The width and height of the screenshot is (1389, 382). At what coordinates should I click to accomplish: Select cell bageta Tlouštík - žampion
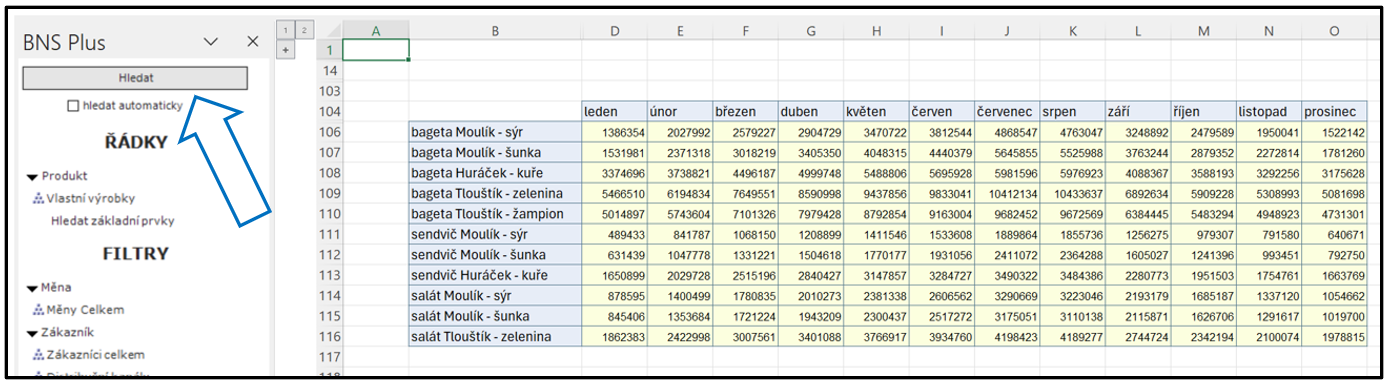pyautogui.click(x=495, y=214)
